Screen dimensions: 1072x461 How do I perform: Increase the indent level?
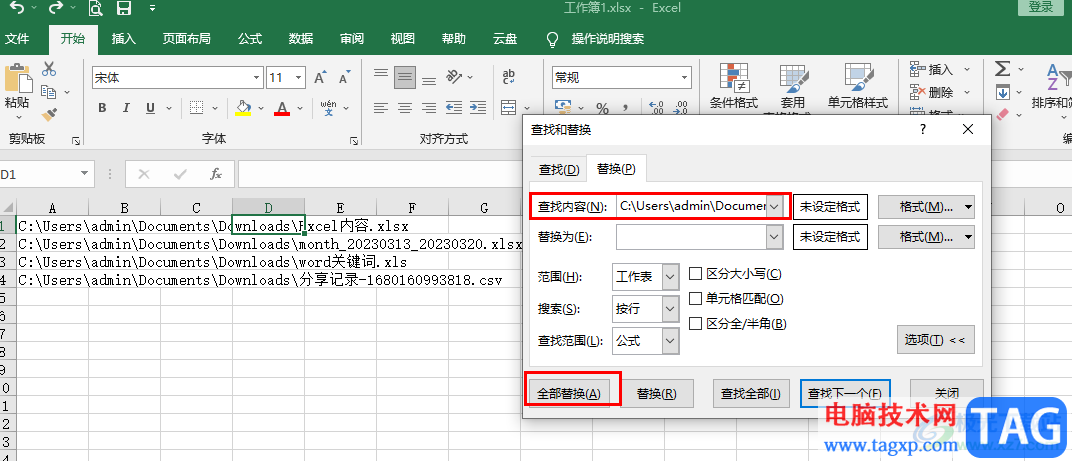click(478, 107)
